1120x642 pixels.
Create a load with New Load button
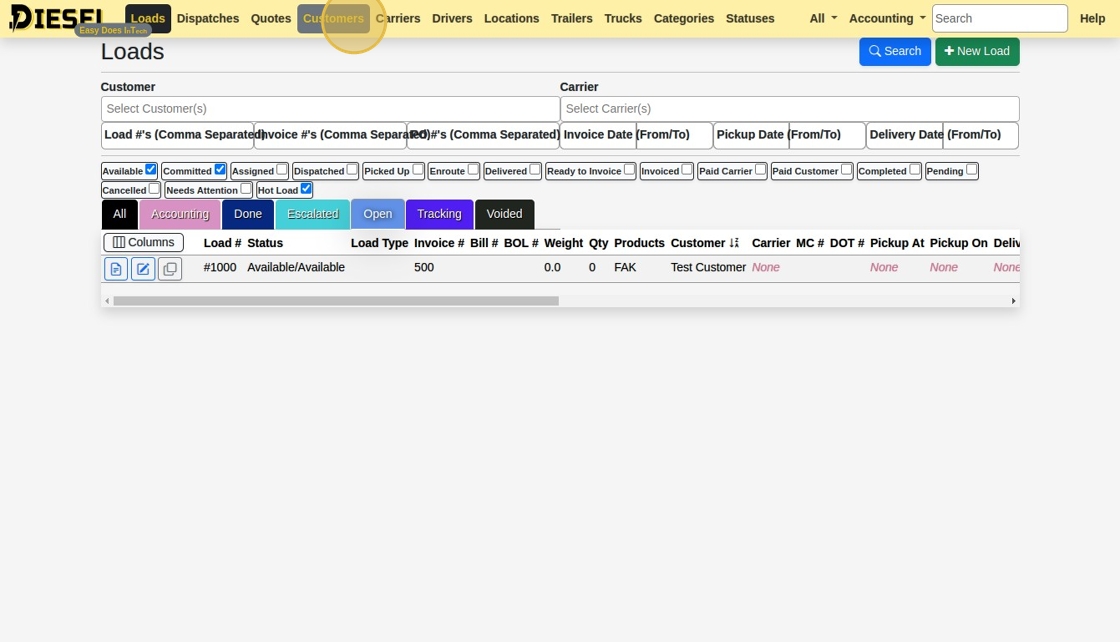(977, 51)
